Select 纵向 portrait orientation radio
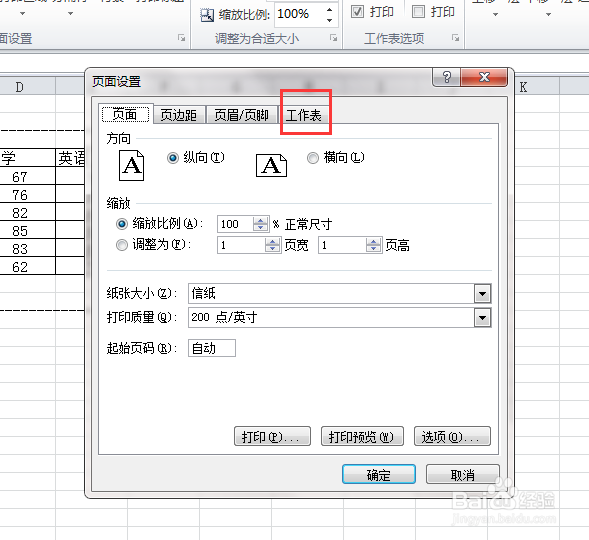This screenshot has width=589, height=540. tap(173, 158)
